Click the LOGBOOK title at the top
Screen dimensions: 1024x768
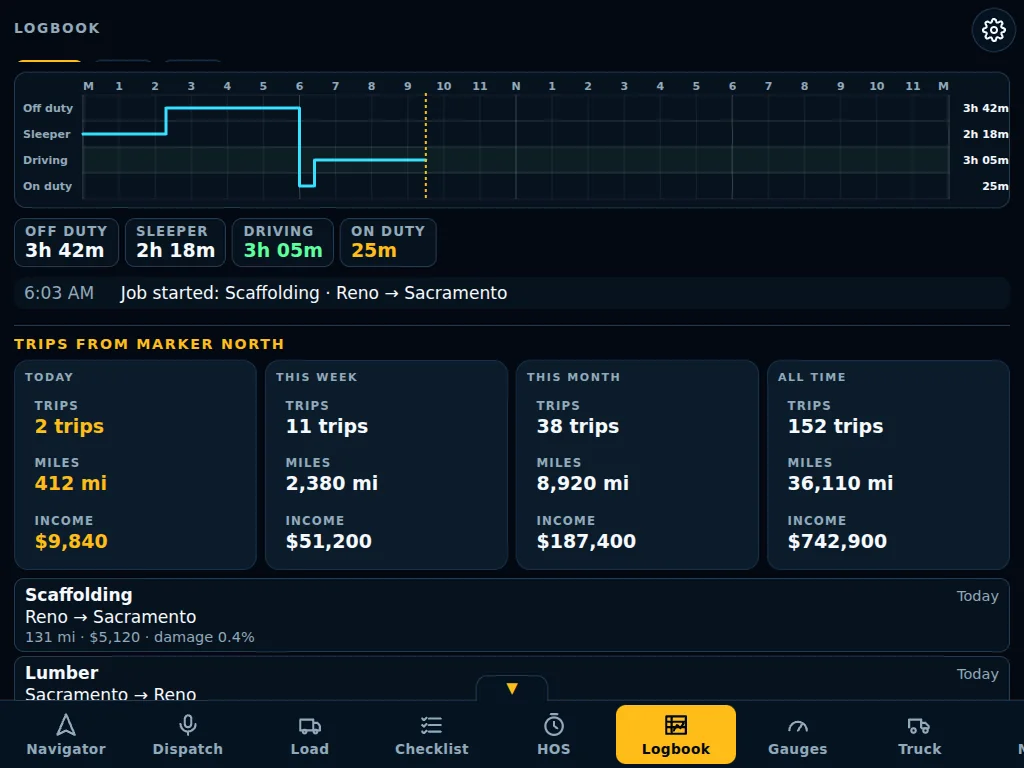pyautogui.click(x=57, y=28)
